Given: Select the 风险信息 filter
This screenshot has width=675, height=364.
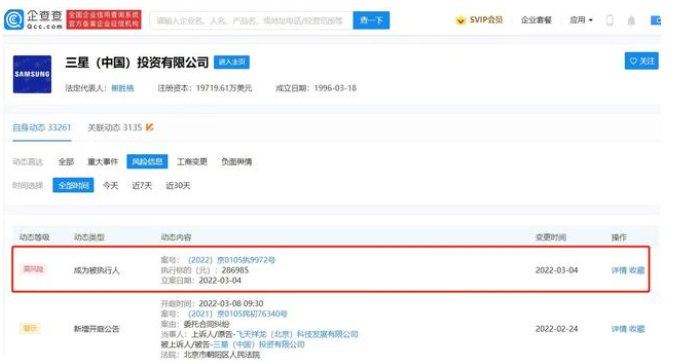Looking at the screenshot, I should [x=147, y=162].
